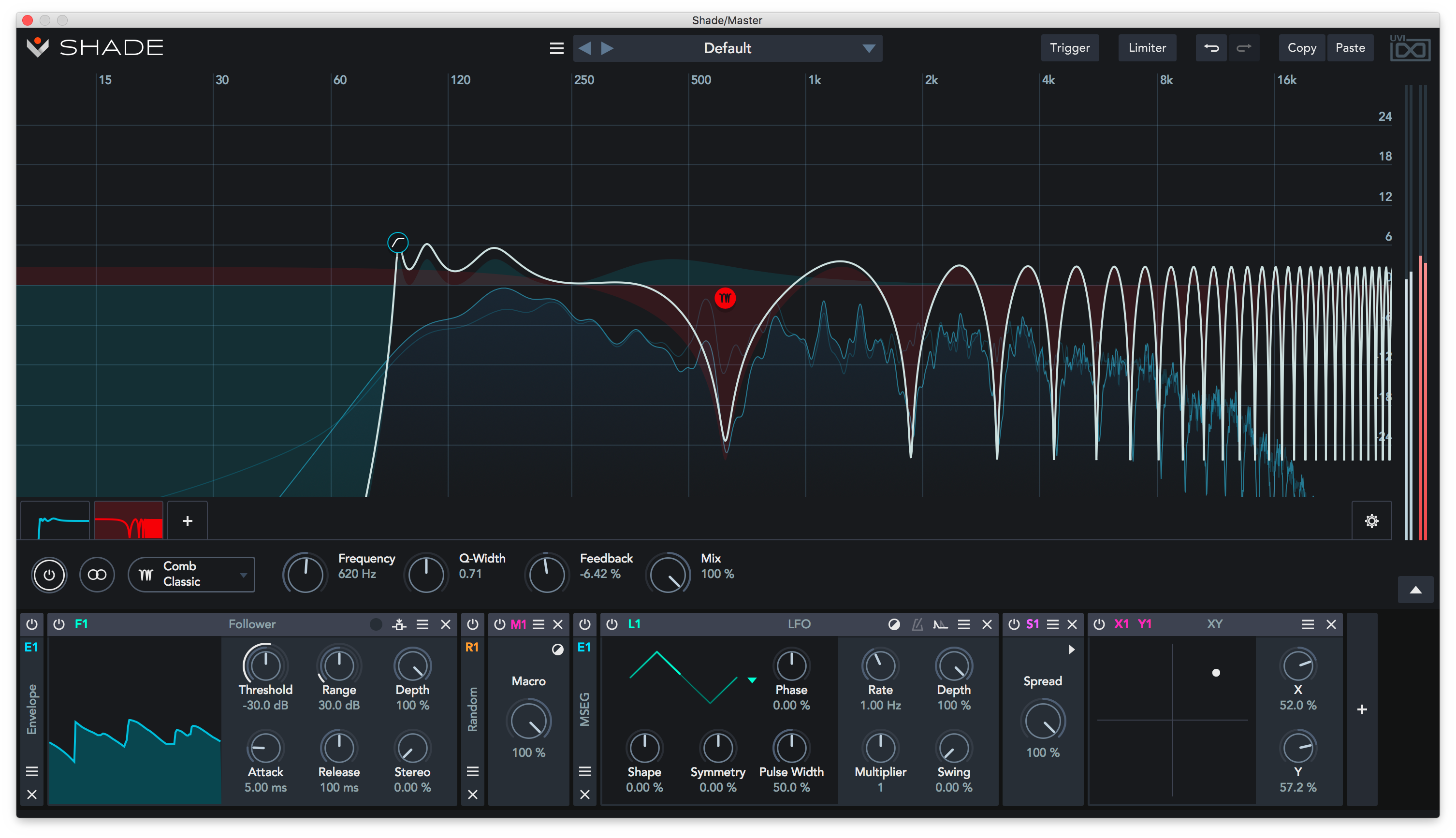Click the dark round indicator in the Follower header
This screenshot has width=1456, height=838.
click(376, 624)
